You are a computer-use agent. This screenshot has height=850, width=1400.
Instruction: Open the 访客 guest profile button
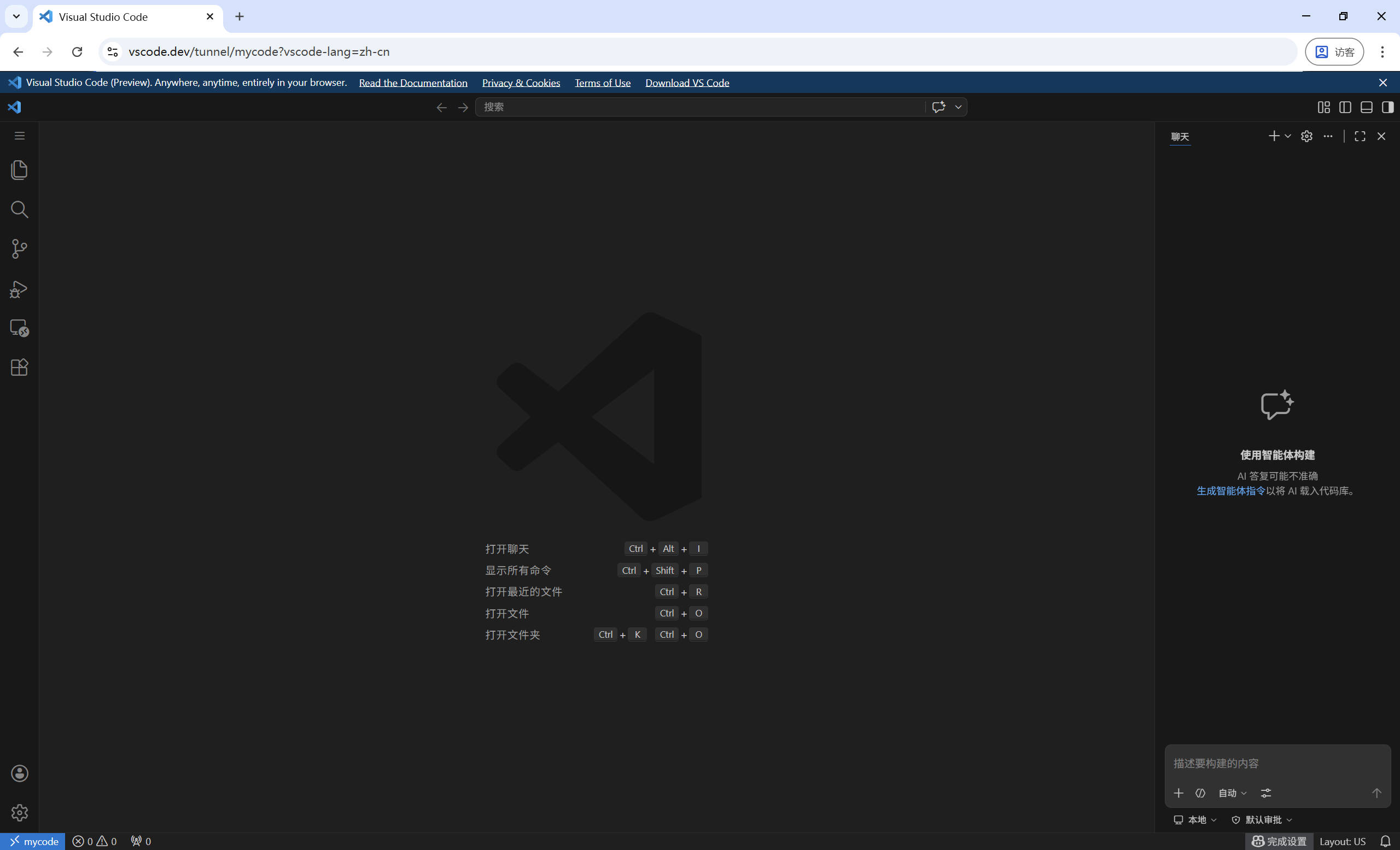[1334, 52]
